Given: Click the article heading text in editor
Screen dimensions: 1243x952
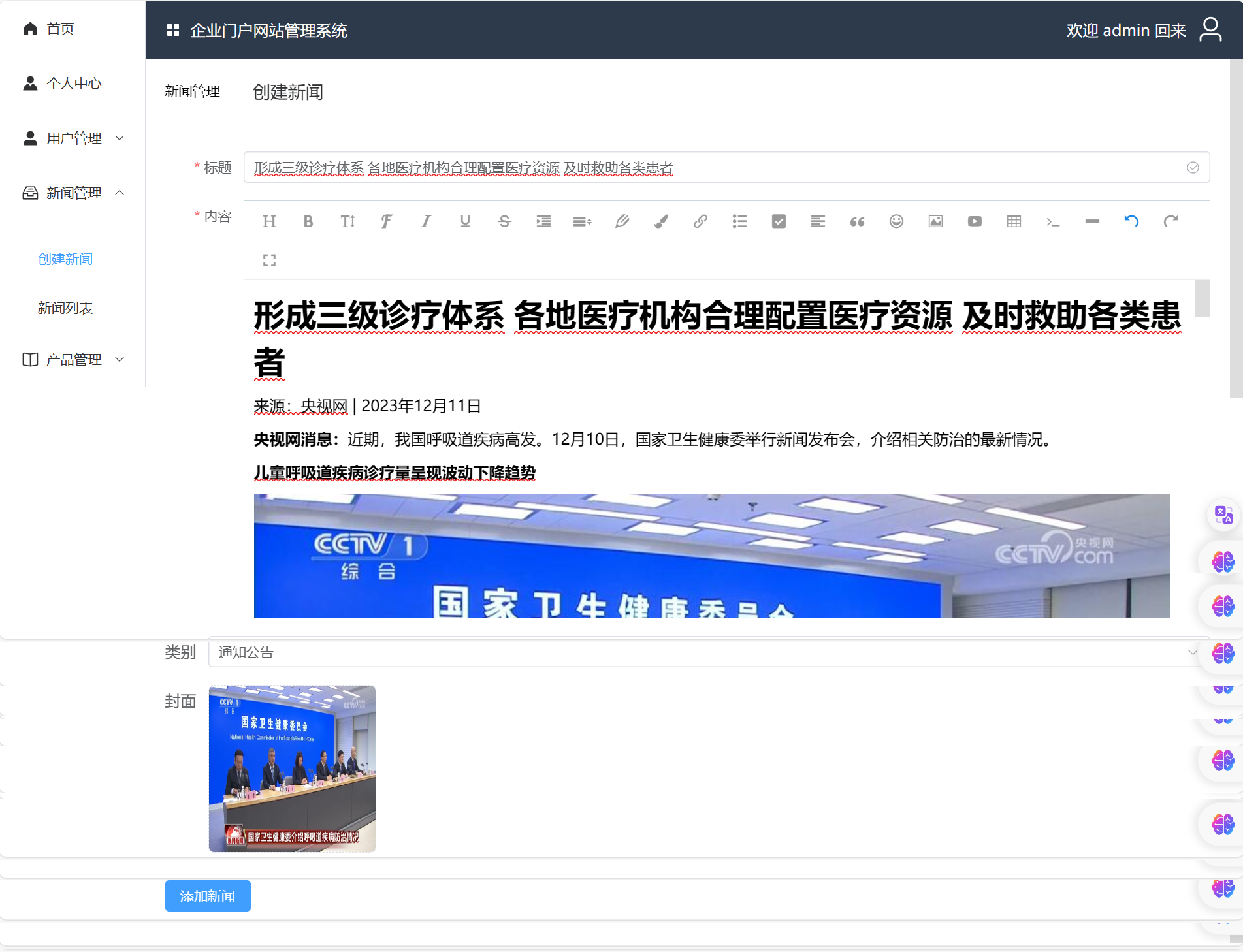Looking at the screenshot, I should [717, 339].
